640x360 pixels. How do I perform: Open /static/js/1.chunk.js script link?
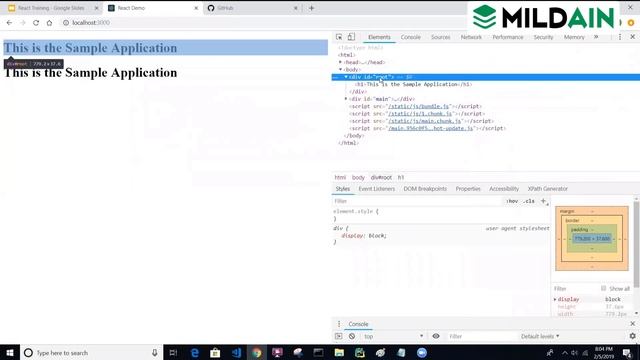(x=420, y=113)
